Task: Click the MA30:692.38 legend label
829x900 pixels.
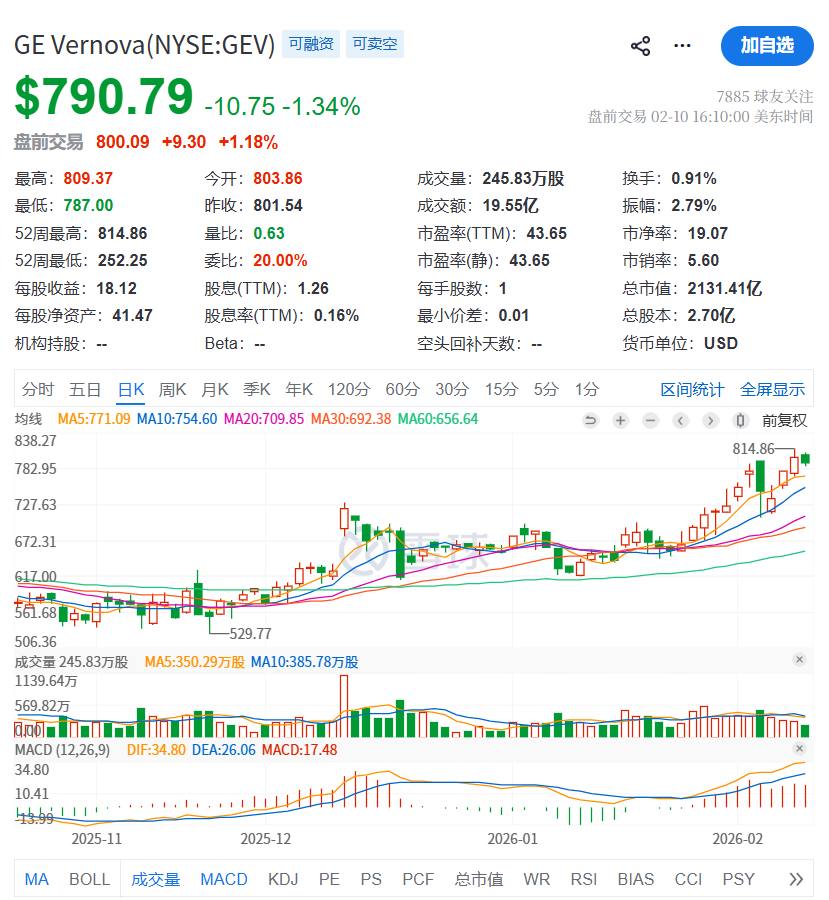Action: 351,419
